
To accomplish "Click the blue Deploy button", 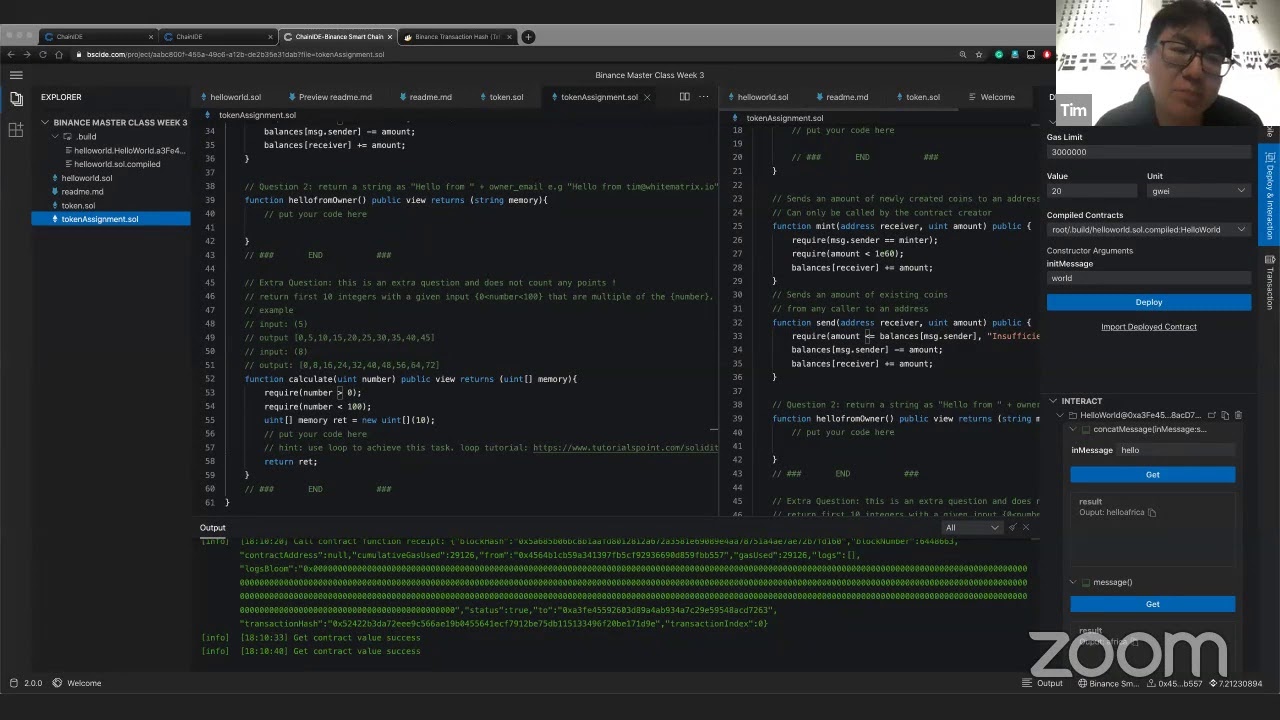I will [x=1148, y=302].
